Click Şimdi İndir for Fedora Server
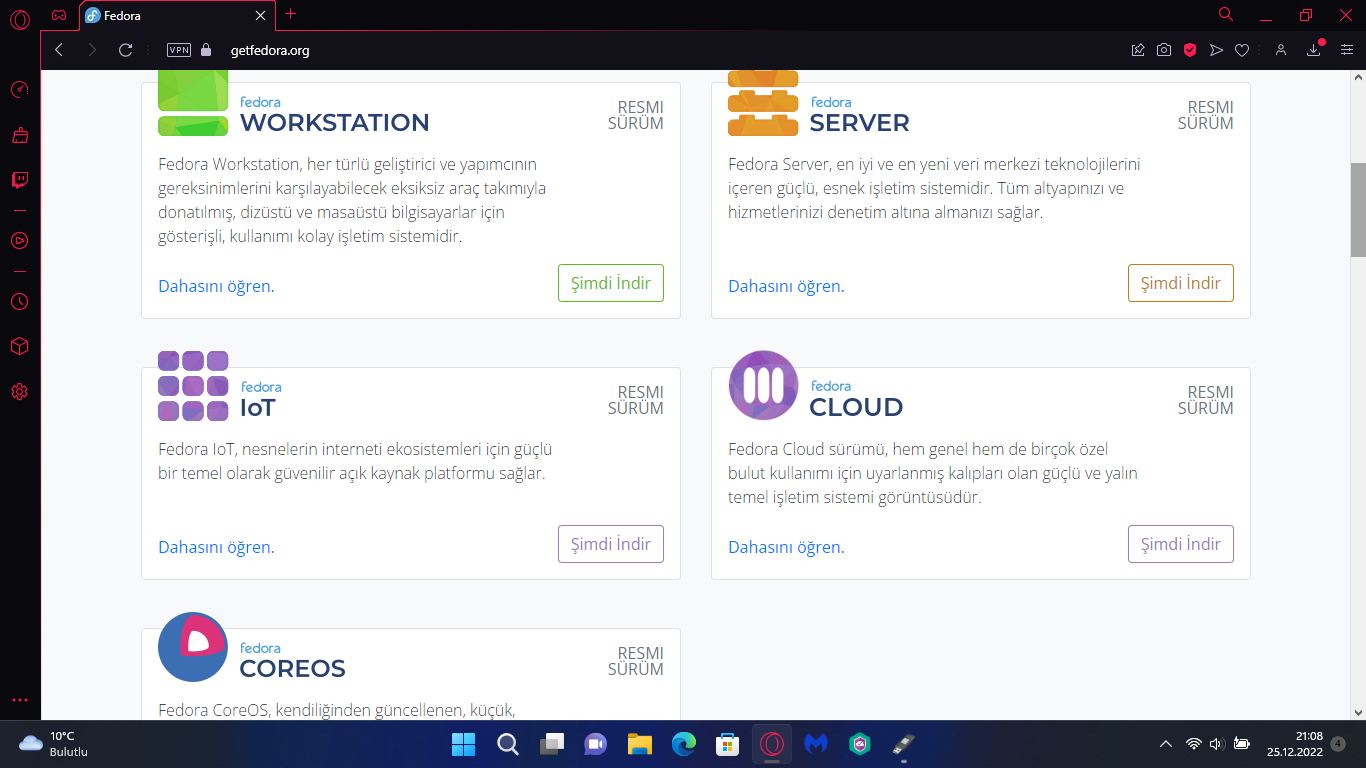This screenshot has width=1366, height=768. click(1181, 283)
